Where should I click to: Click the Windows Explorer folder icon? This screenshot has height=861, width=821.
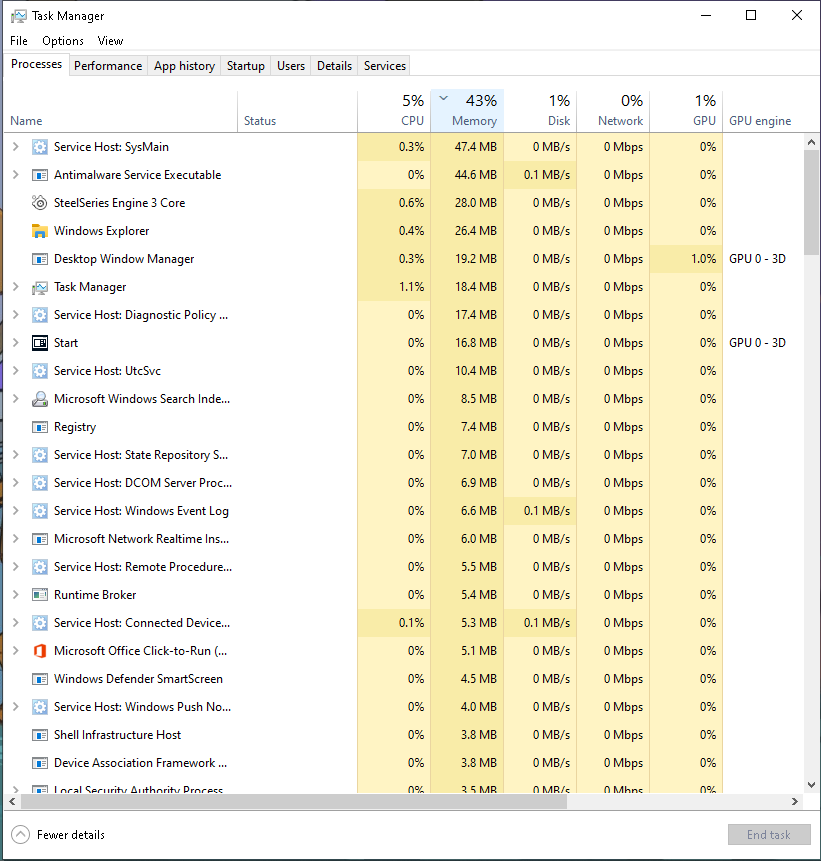point(40,231)
